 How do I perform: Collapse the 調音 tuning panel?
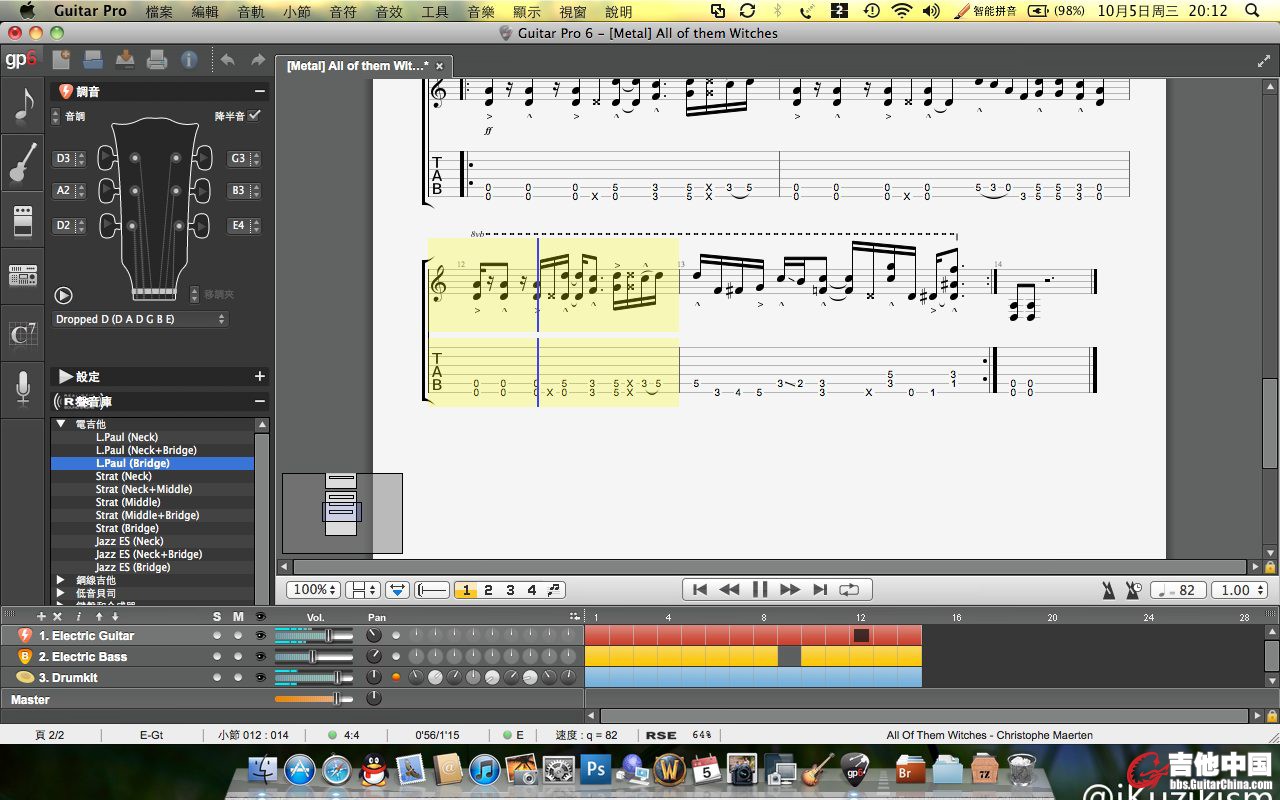260,91
